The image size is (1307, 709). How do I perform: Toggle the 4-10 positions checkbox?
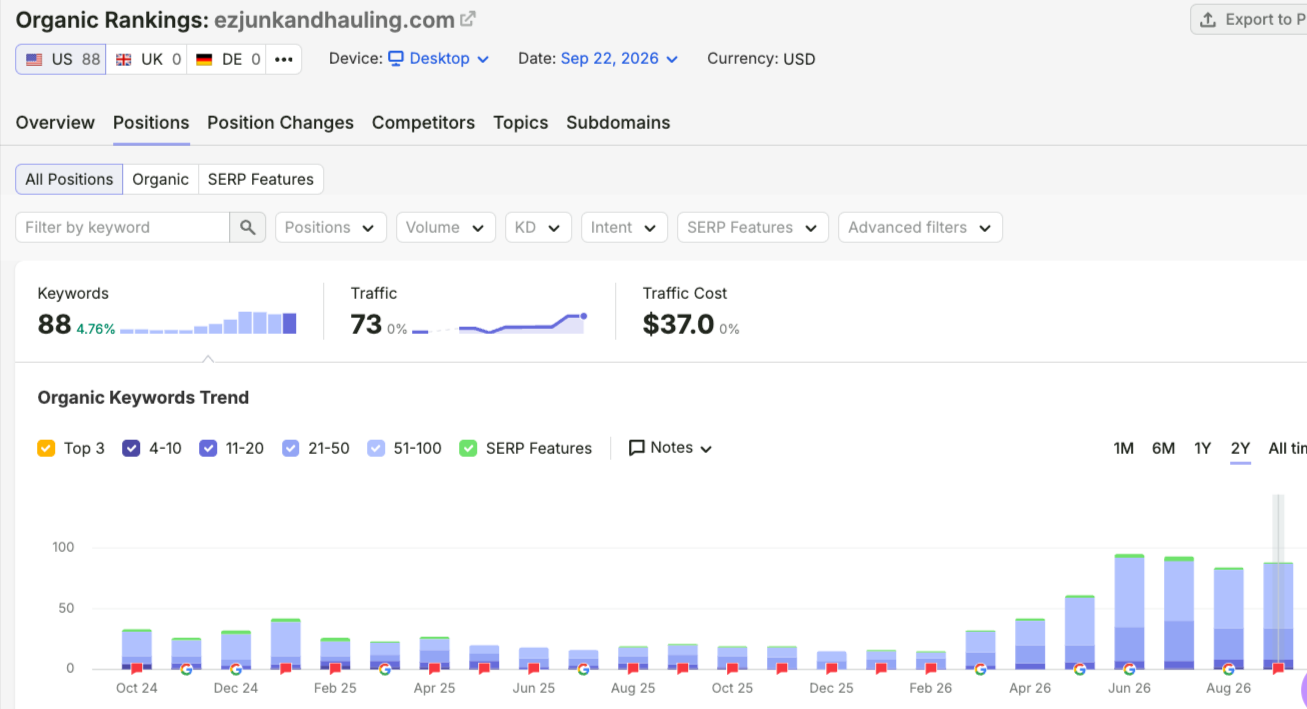(131, 448)
